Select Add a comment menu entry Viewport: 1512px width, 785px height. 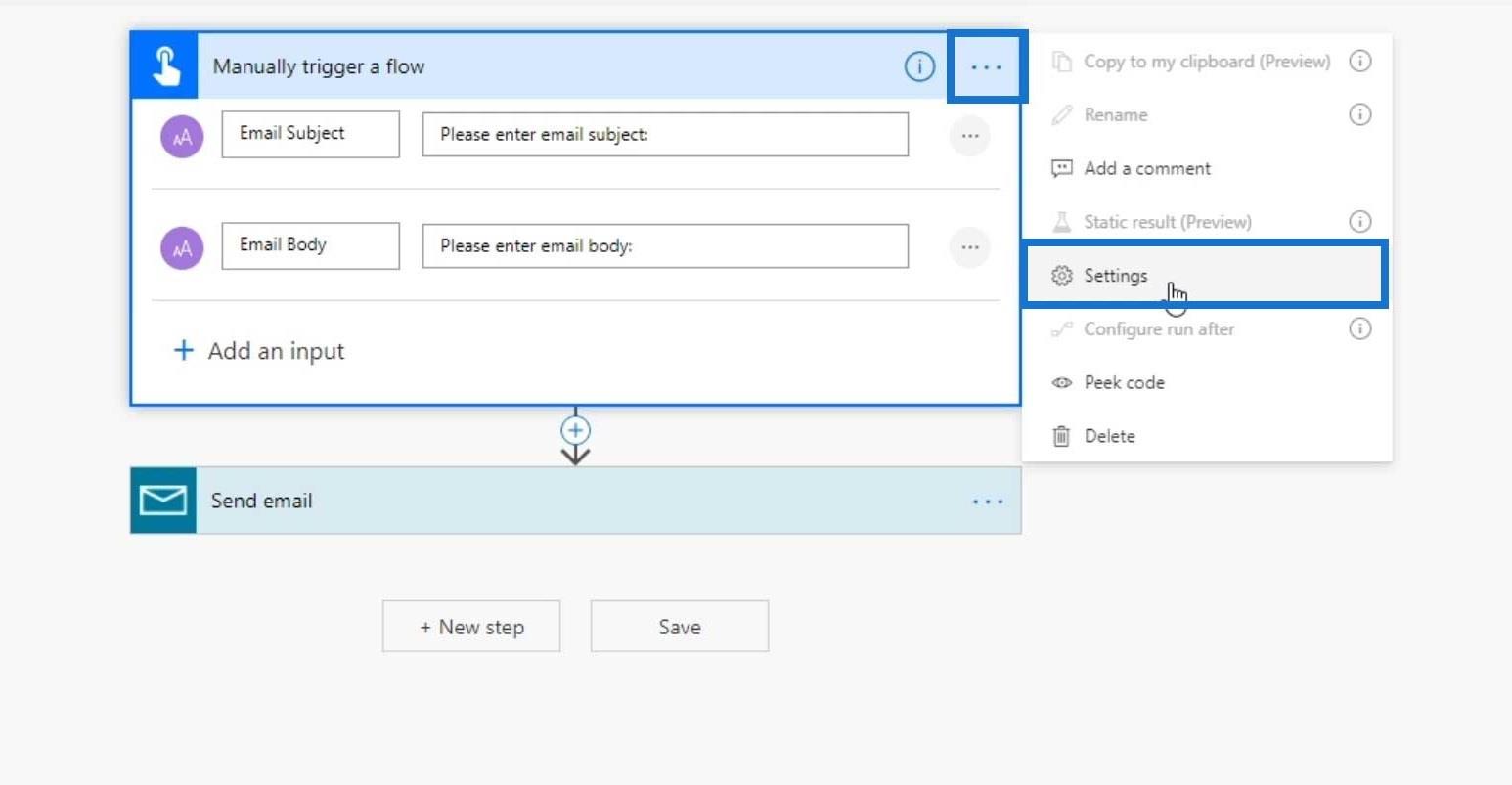click(x=1207, y=168)
